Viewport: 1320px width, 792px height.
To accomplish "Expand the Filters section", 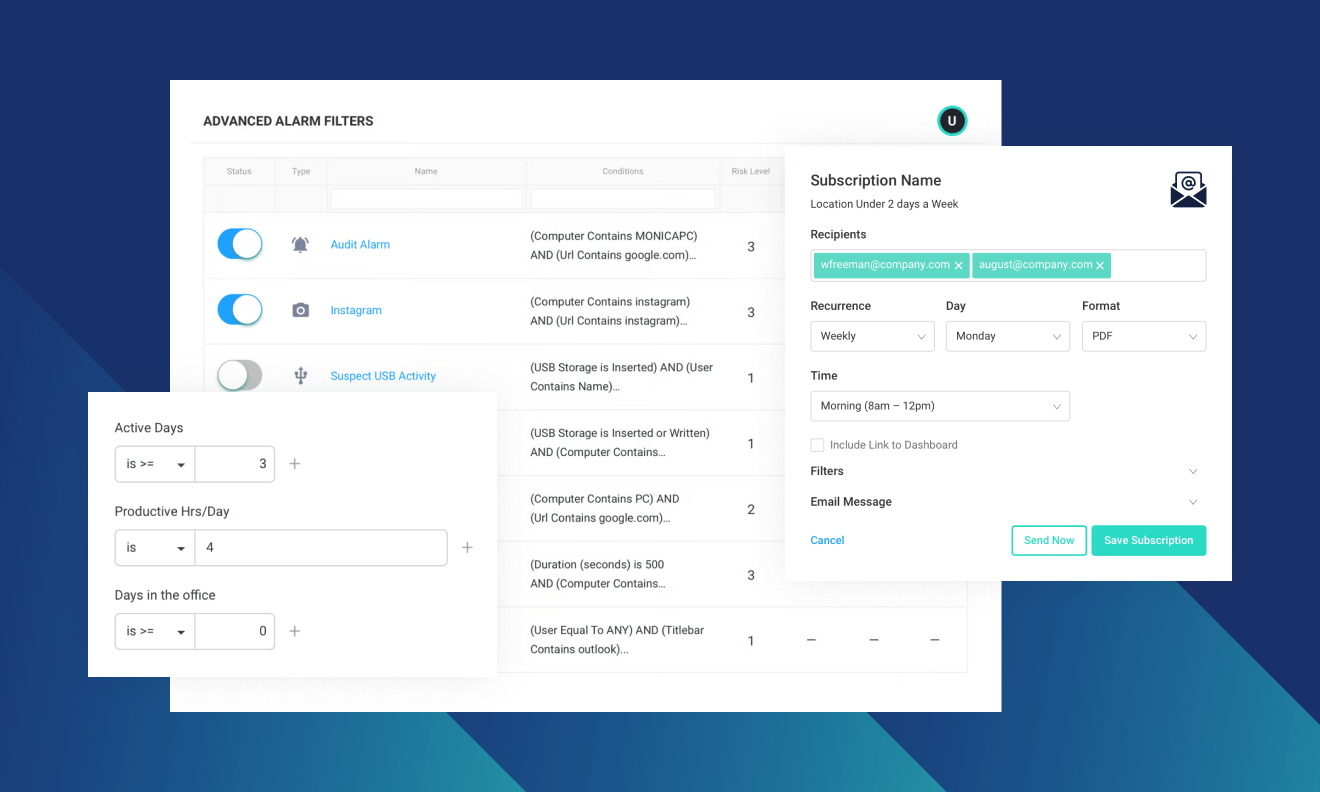I will [1192, 471].
